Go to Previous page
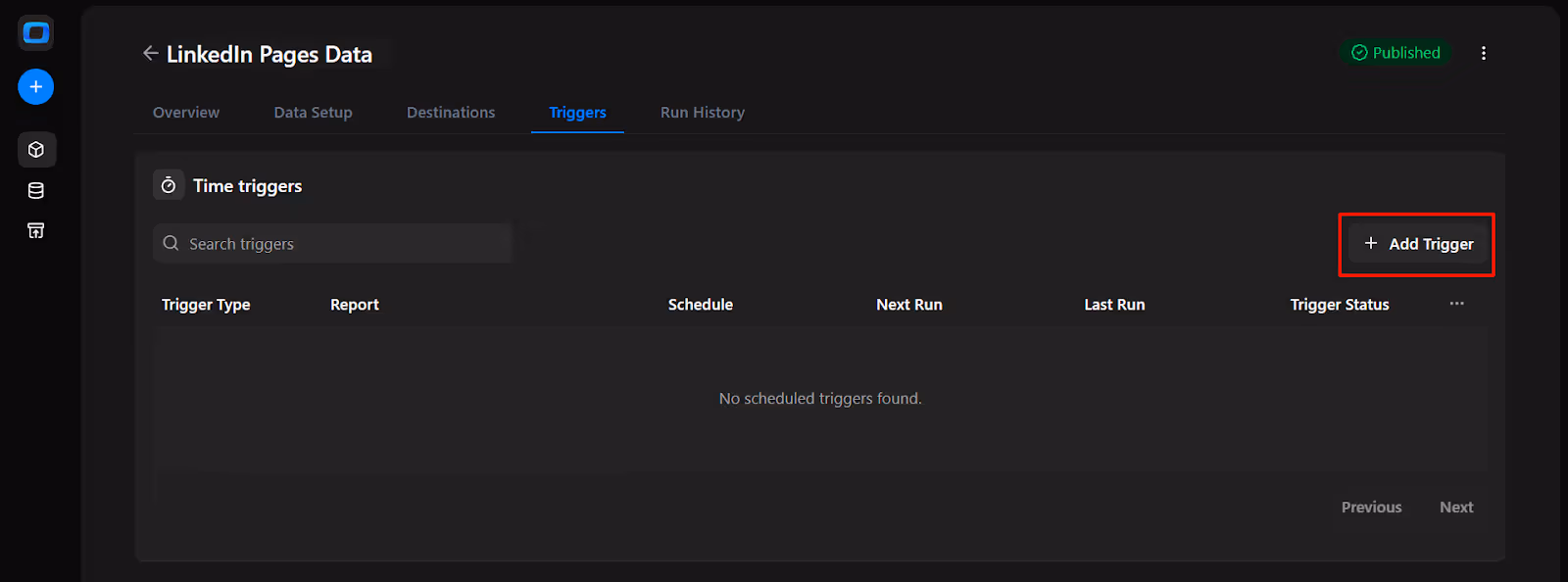The image size is (1568, 582). pos(1371,508)
